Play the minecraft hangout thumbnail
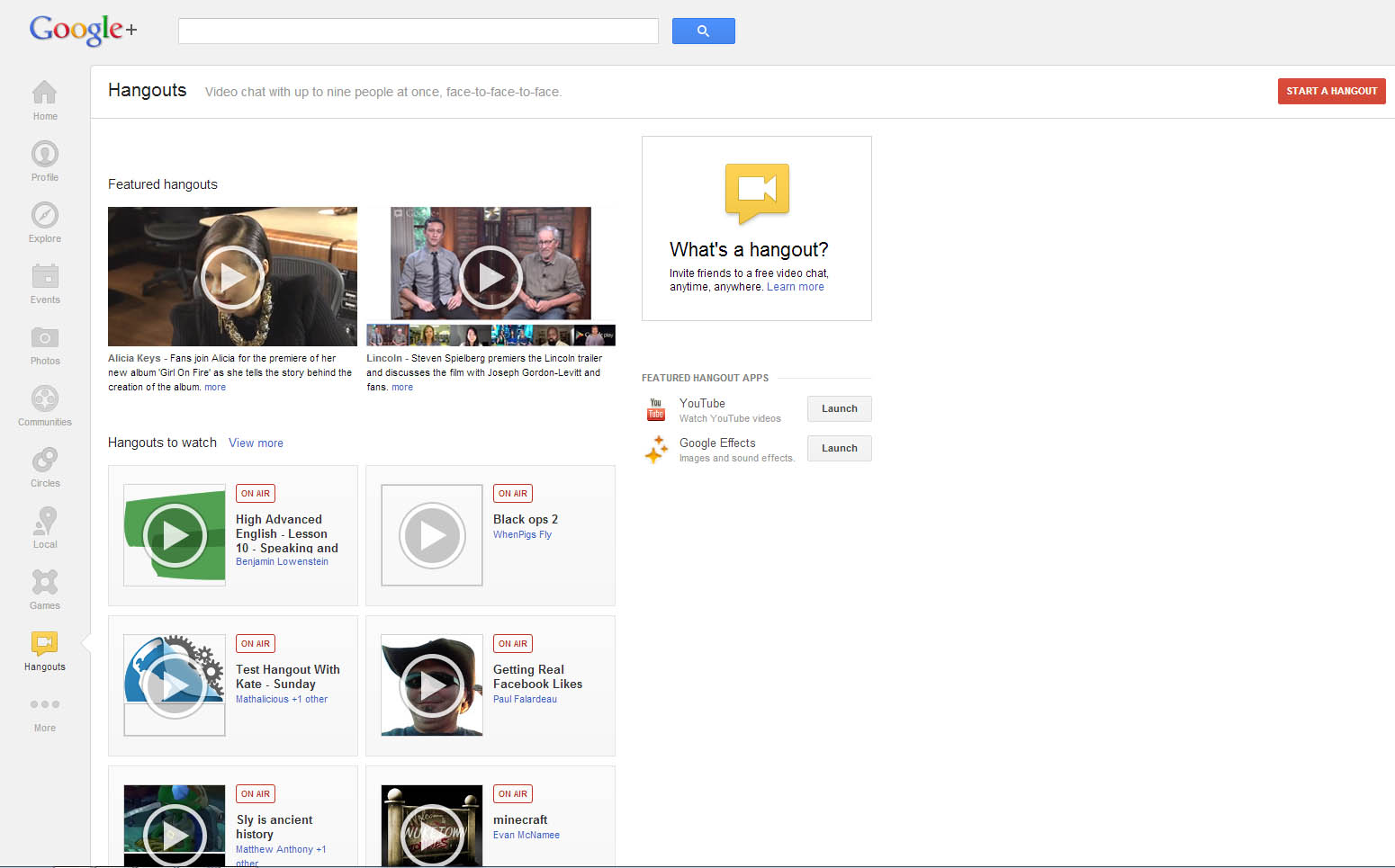1395x868 pixels. [432, 826]
